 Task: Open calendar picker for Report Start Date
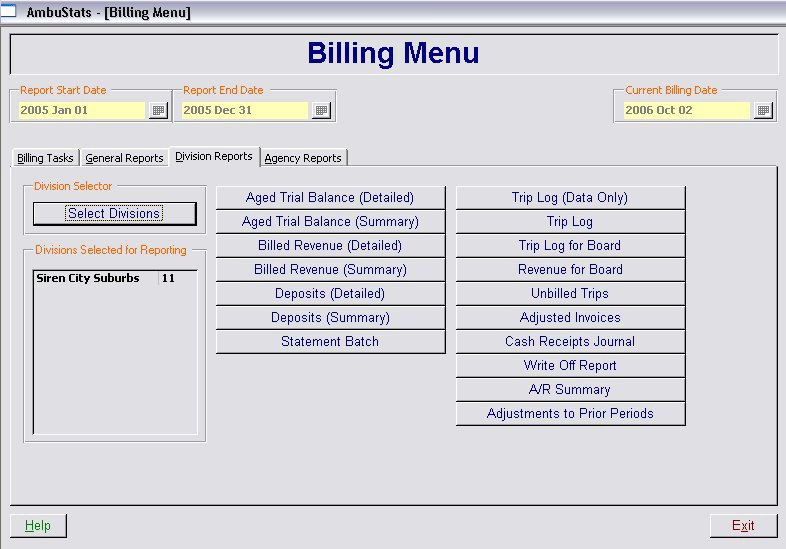pyautogui.click(x=158, y=110)
